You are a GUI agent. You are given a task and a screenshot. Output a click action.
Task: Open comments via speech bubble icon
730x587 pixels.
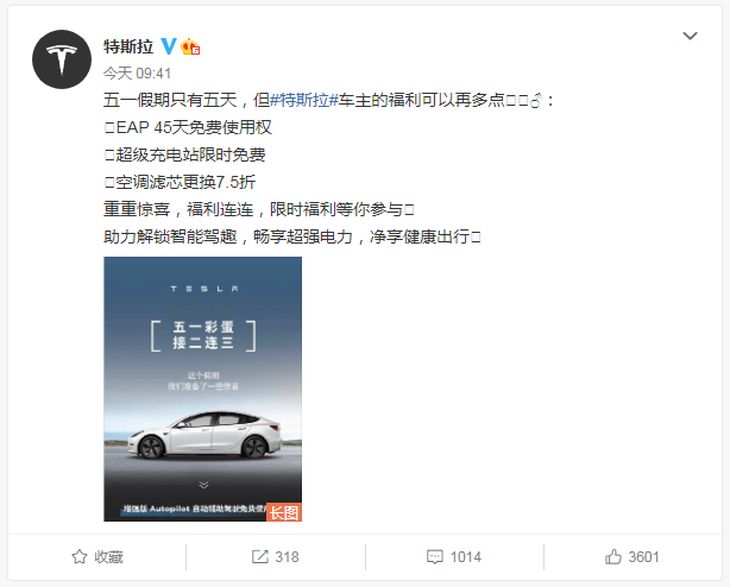coord(435,557)
